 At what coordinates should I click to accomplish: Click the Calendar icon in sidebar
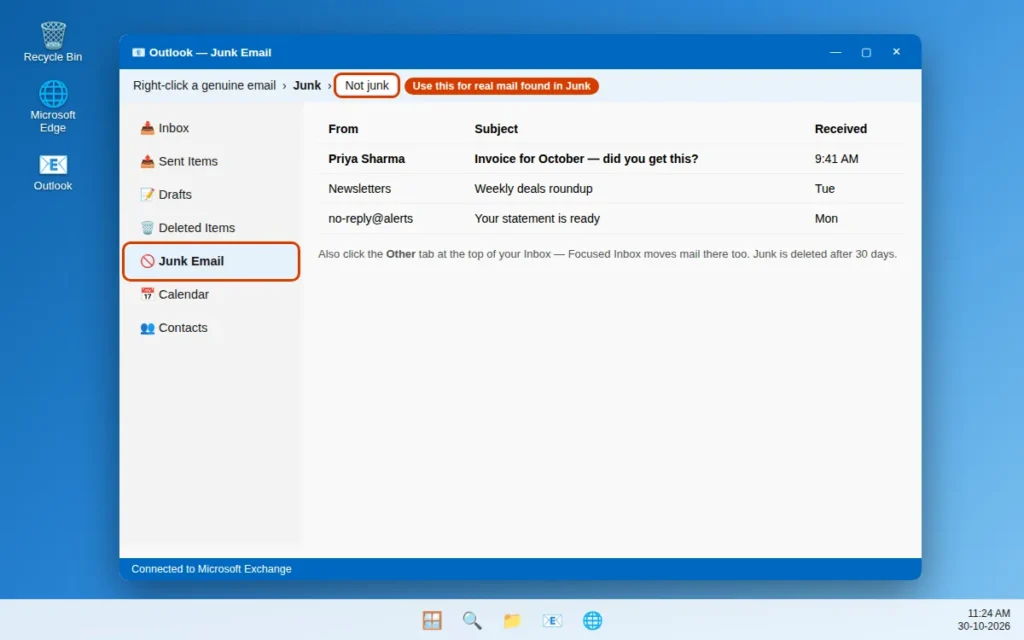click(x=148, y=295)
